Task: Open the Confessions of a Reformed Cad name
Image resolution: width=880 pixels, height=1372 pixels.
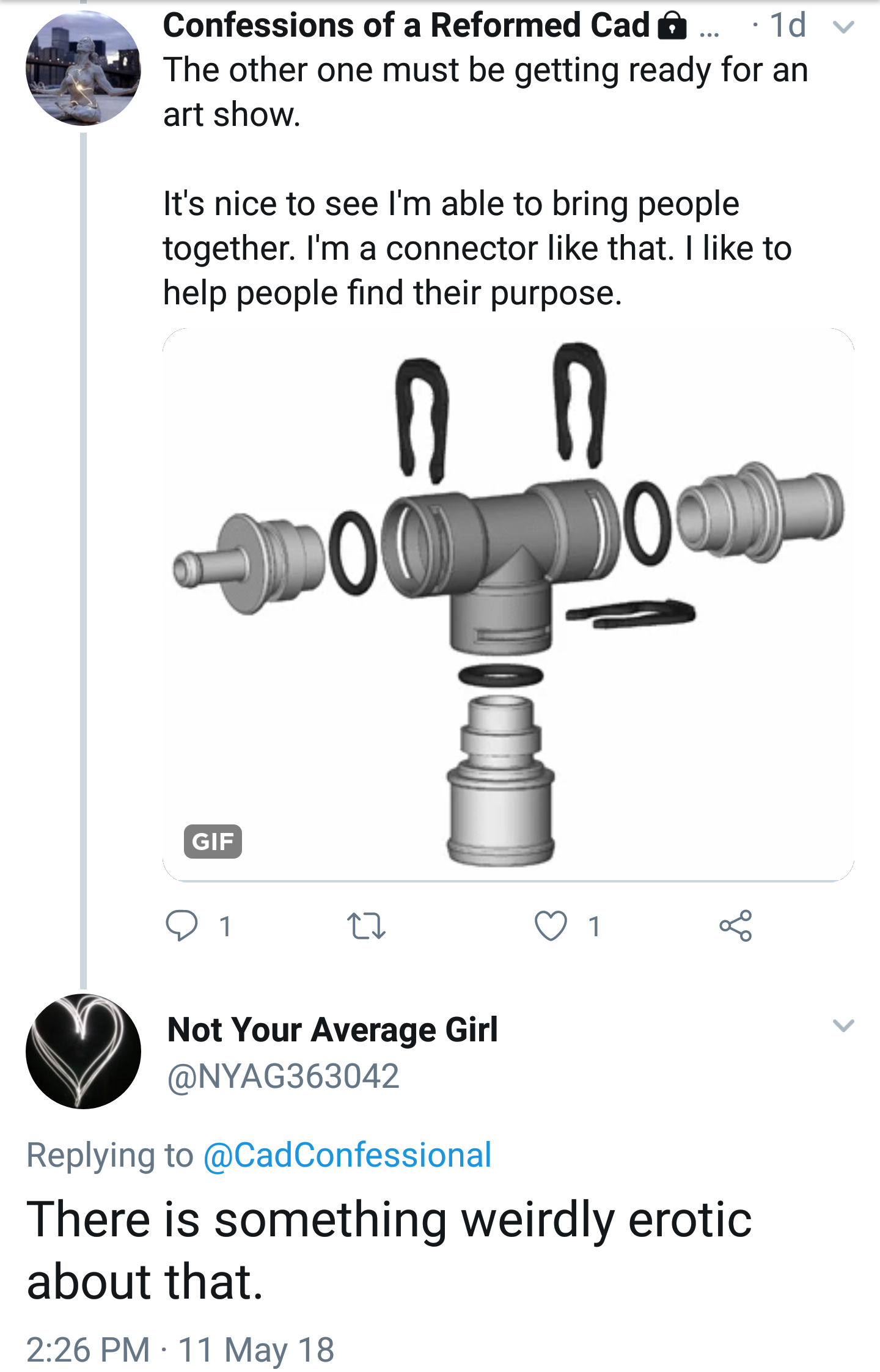Action: click(x=406, y=26)
